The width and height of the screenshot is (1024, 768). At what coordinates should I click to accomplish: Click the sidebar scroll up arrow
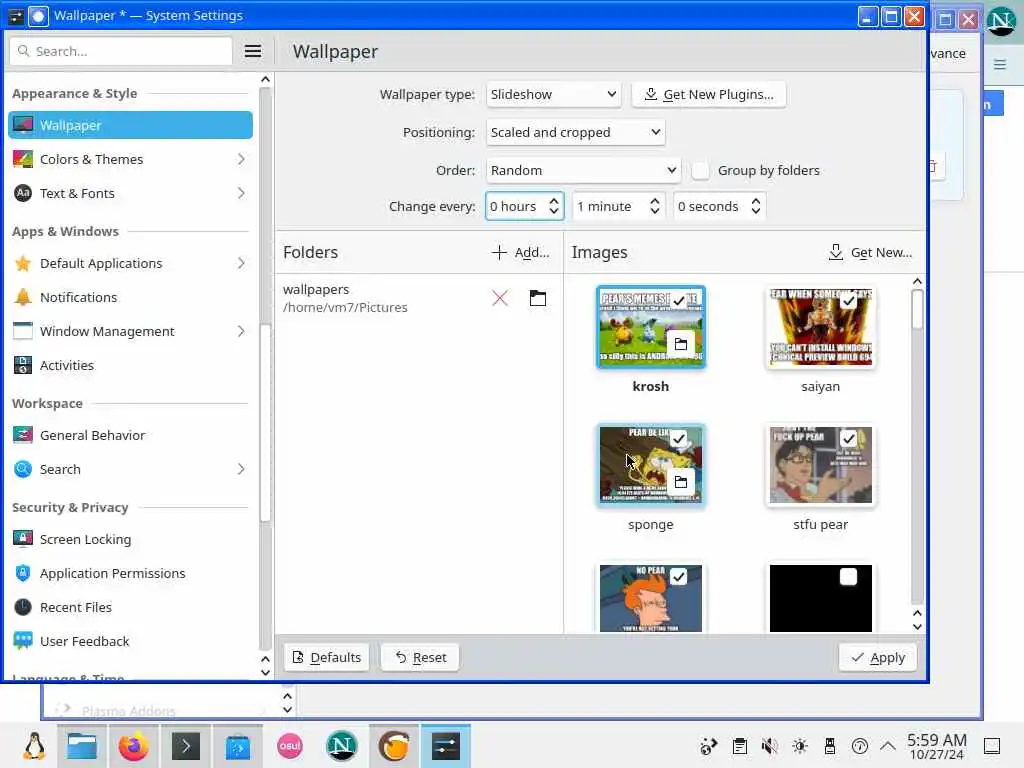coord(265,80)
